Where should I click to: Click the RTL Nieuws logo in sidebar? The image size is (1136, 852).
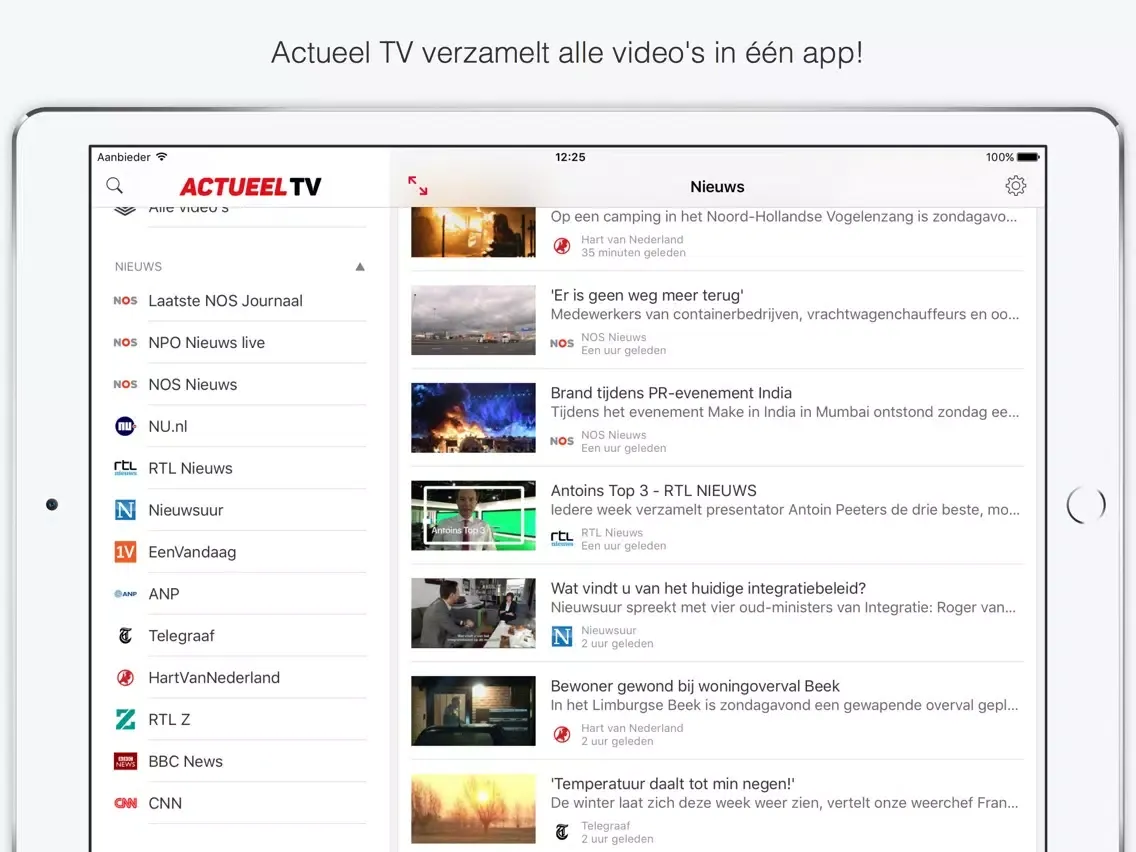(125, 468)
